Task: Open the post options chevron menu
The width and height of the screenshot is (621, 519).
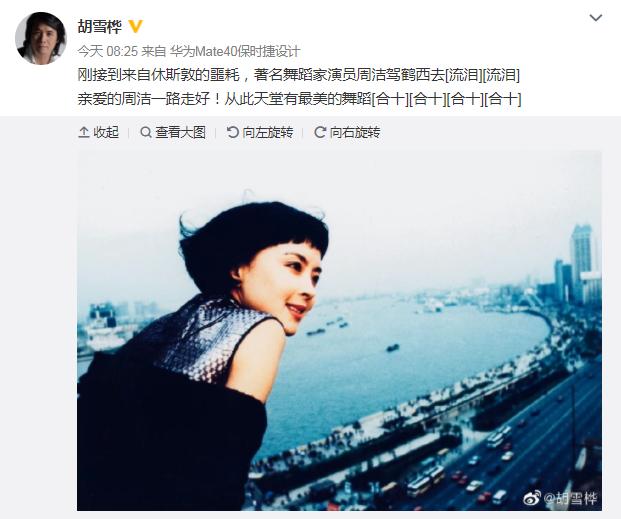Action: coord(596,18)
